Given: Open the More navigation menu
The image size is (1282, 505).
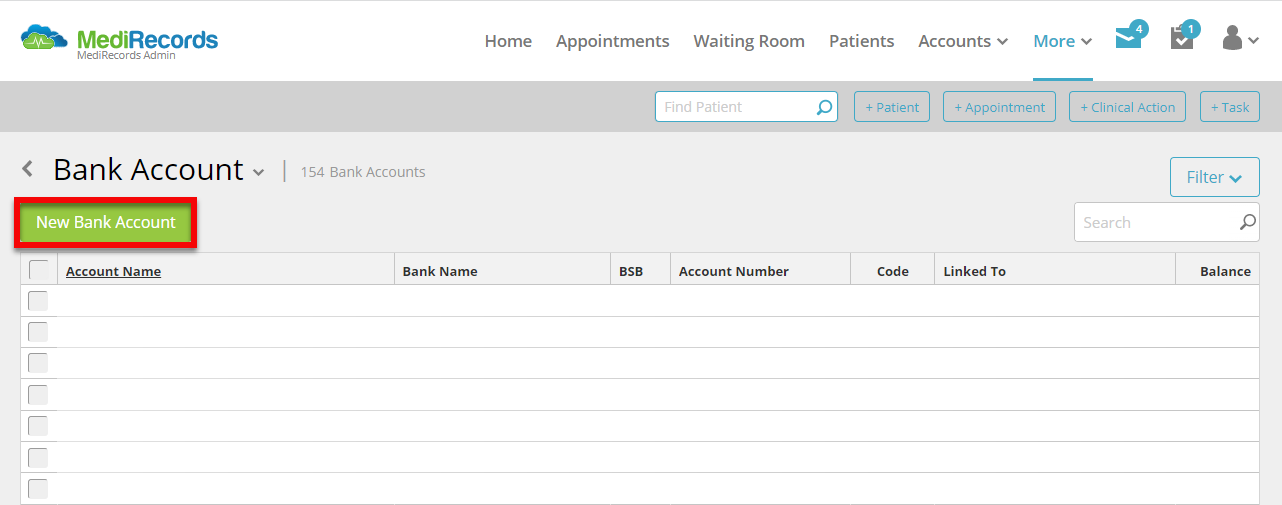Looking at the screenshot, I should [1062, 41].
